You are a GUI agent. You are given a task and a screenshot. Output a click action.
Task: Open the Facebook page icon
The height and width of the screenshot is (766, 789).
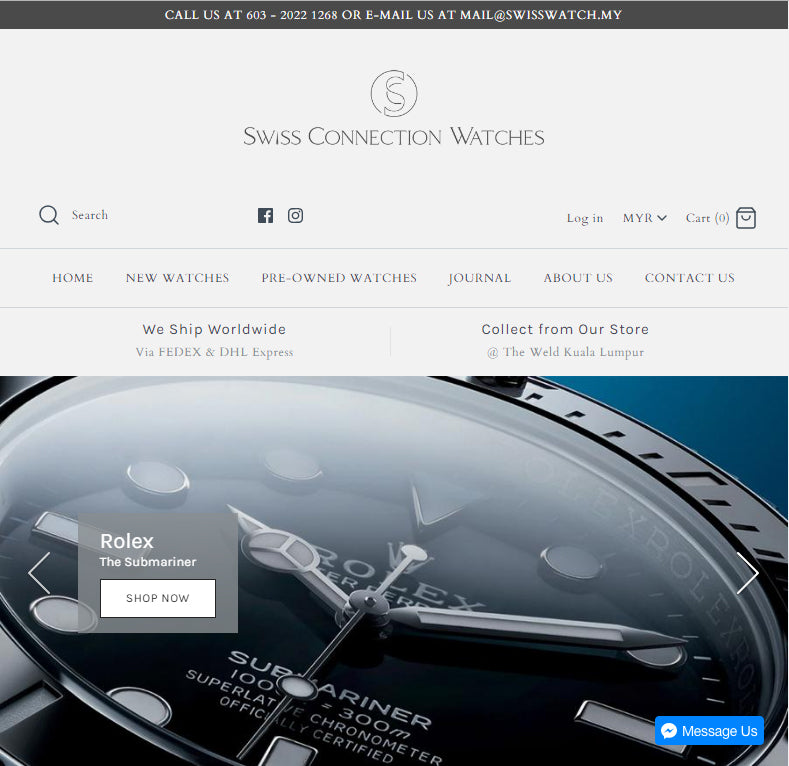coord(265,215)
